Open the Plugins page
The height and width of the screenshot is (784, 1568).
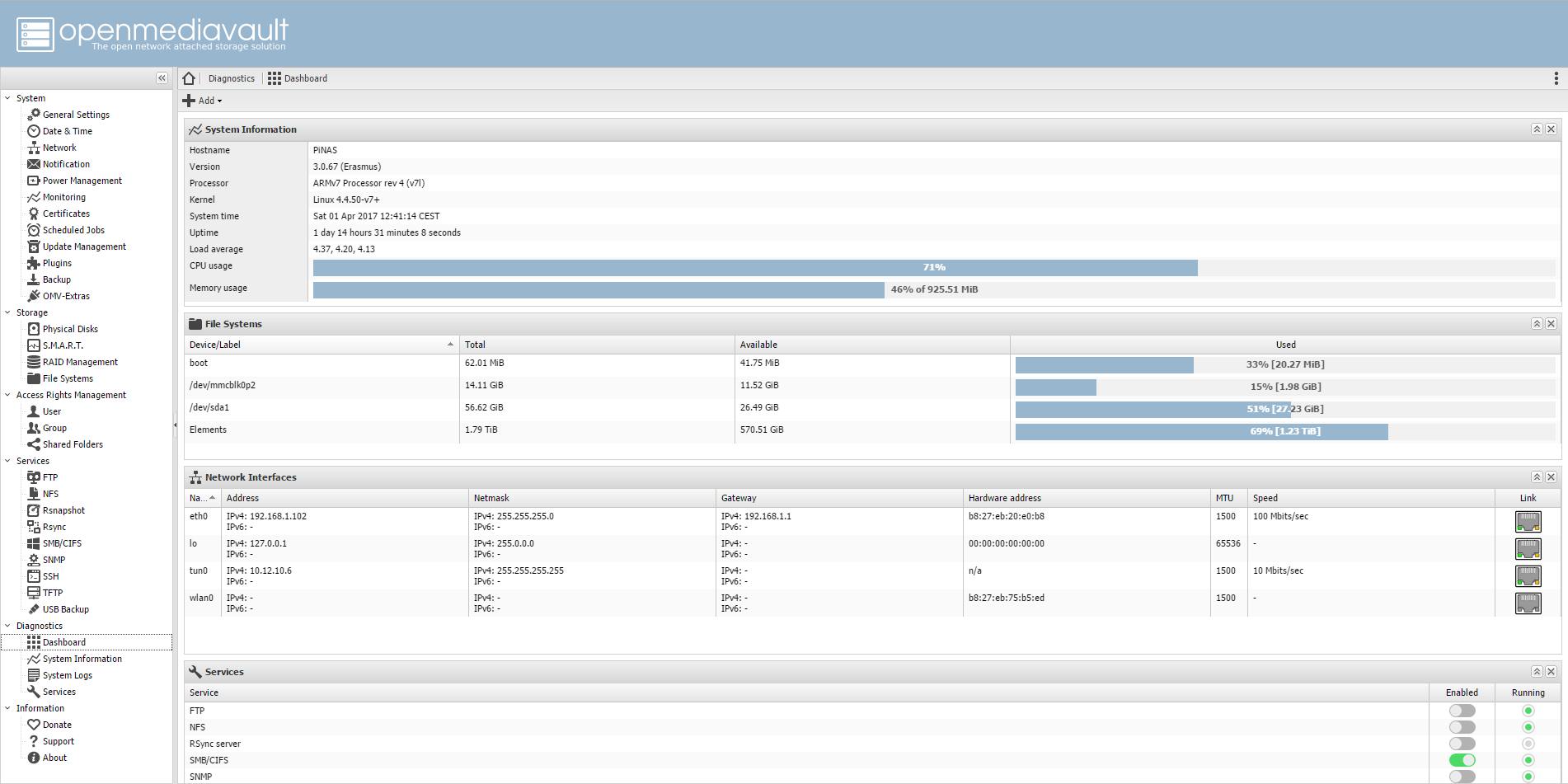point(56,262)
